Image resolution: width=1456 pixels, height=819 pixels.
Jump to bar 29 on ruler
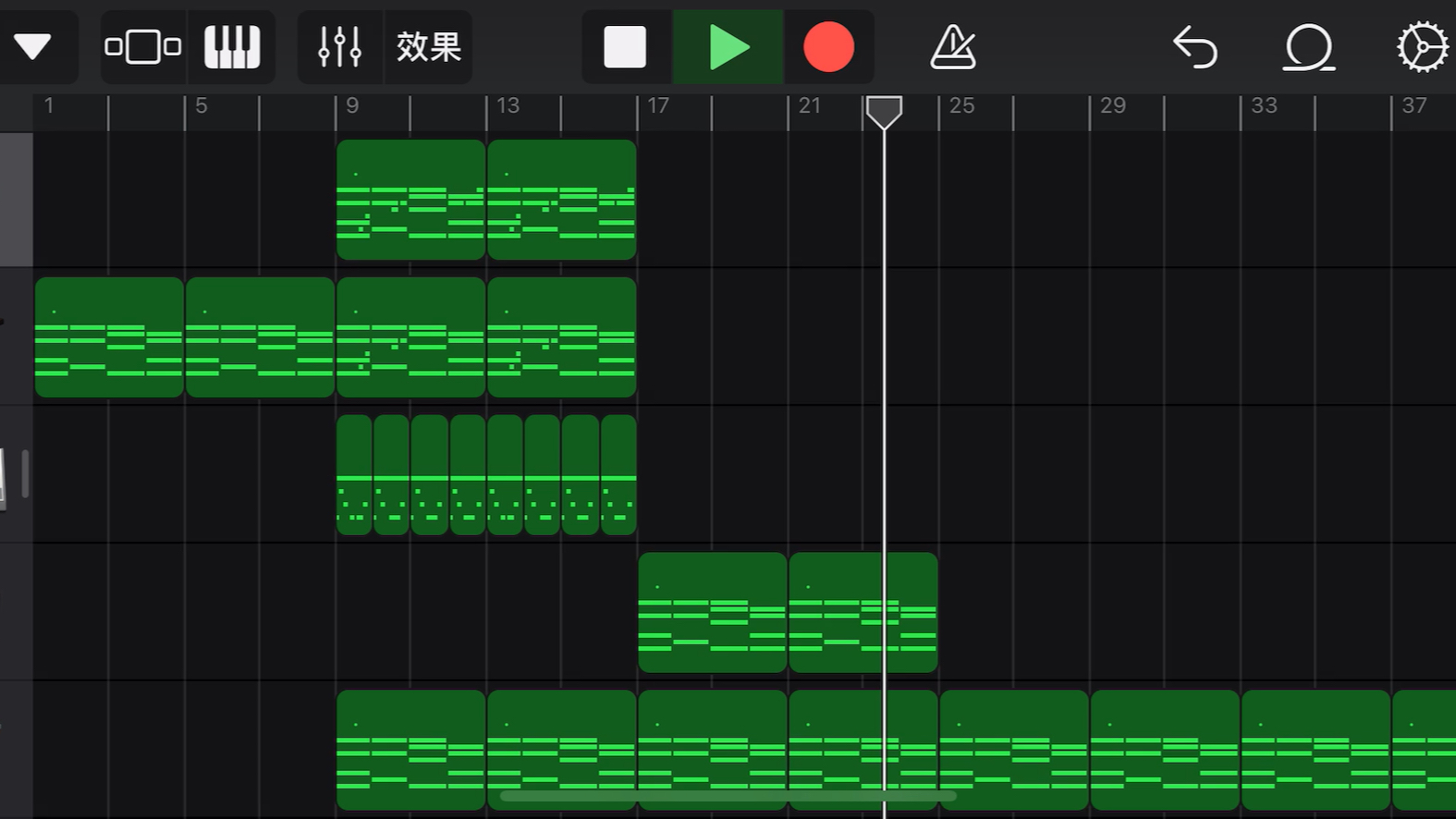[x=1113, y=106]
